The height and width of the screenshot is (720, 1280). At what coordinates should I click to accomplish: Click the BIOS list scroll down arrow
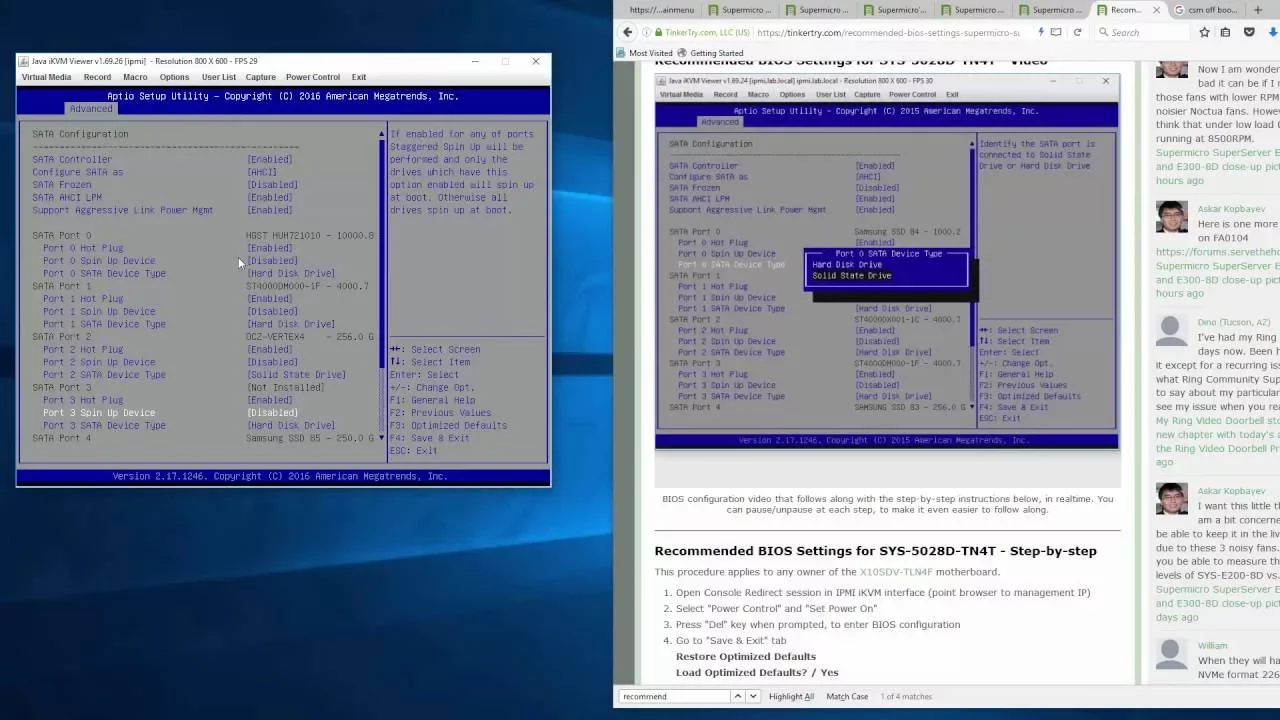tap(381, 438)
